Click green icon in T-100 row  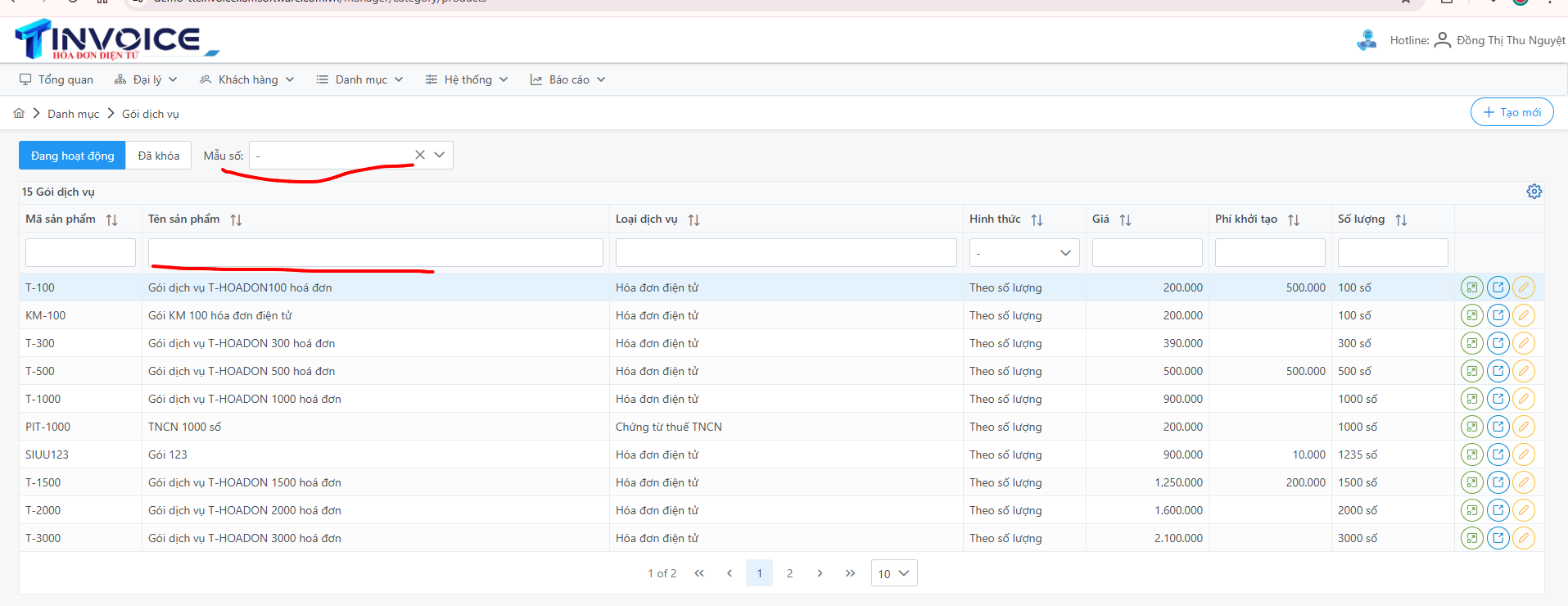tap(1472, 287)
